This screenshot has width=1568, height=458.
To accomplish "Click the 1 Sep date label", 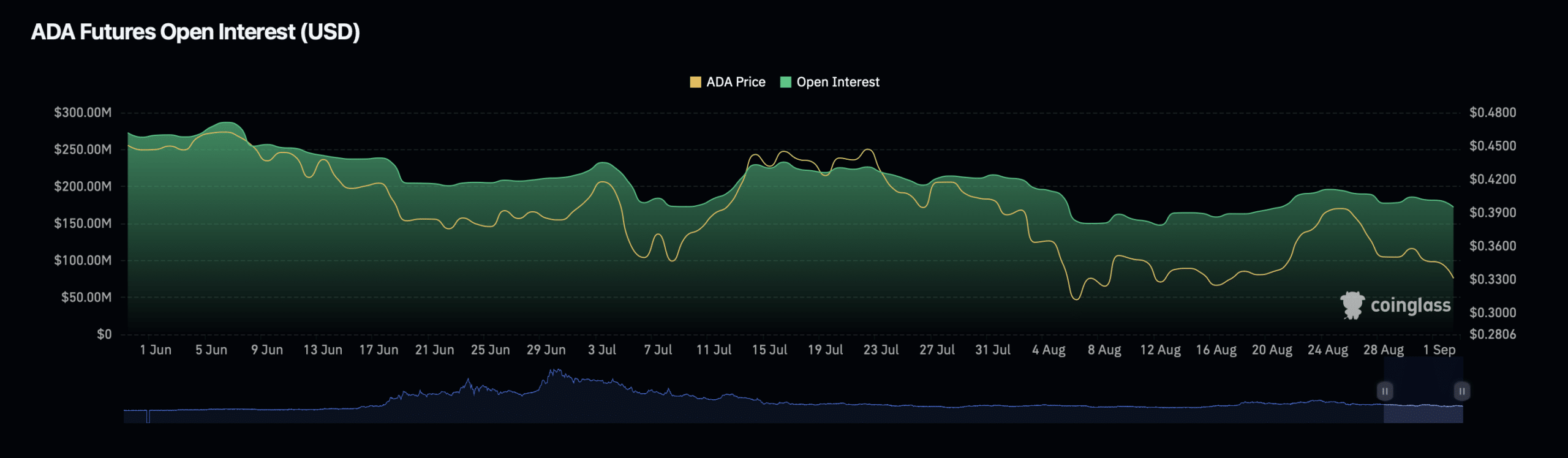I will [x=1439, y=350].
